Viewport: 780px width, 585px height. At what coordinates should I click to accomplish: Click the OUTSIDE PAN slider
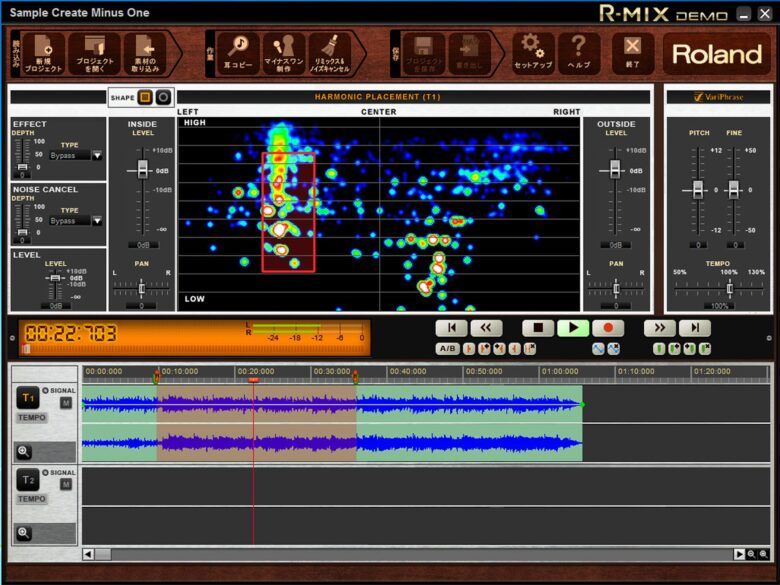(616, 288)
